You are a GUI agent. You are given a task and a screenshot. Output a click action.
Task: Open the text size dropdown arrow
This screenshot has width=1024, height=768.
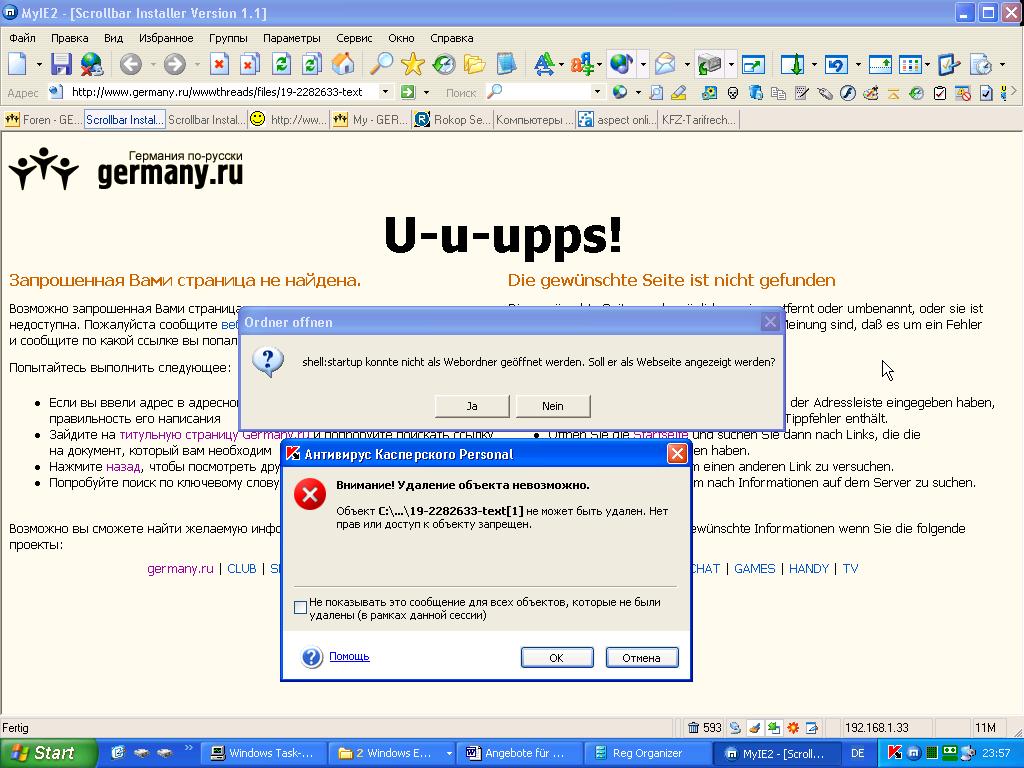(x=561, y=65)
